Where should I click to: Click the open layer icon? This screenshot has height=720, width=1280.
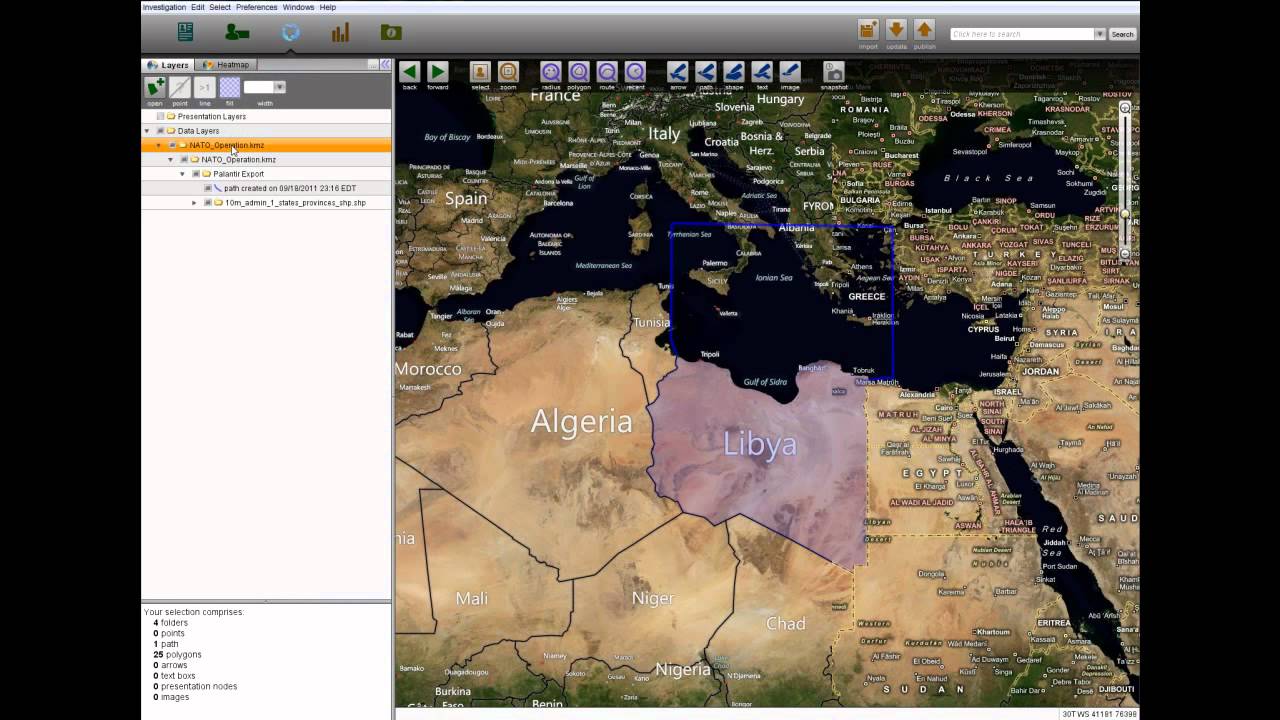(155, 87)
